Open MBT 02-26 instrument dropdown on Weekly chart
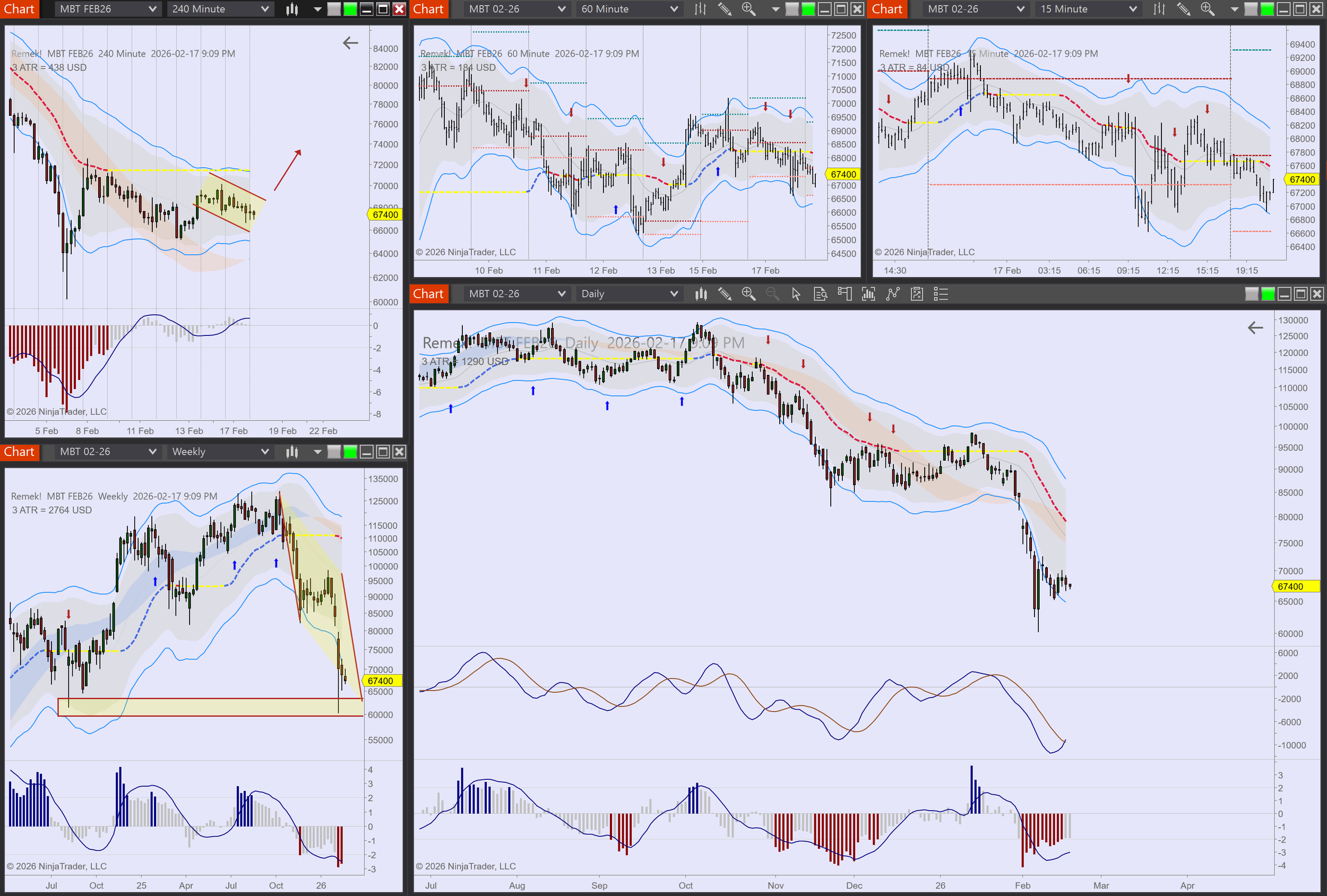The image size is (1327, 896). (107, 452)
